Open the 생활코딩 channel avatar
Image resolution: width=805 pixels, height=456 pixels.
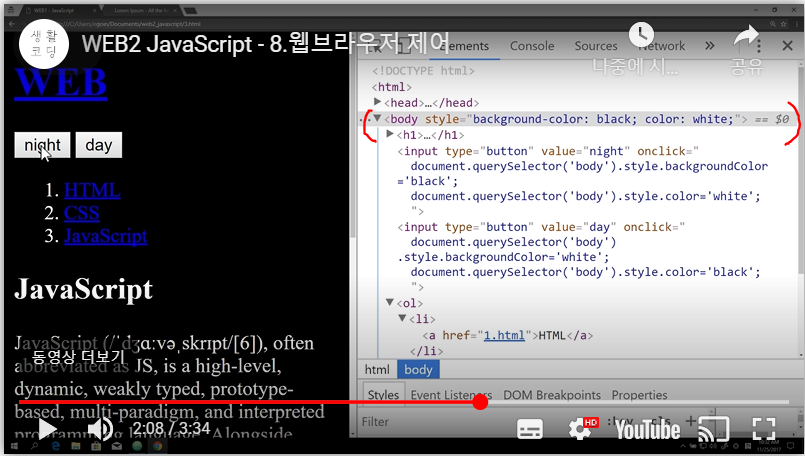pos(44,44)
